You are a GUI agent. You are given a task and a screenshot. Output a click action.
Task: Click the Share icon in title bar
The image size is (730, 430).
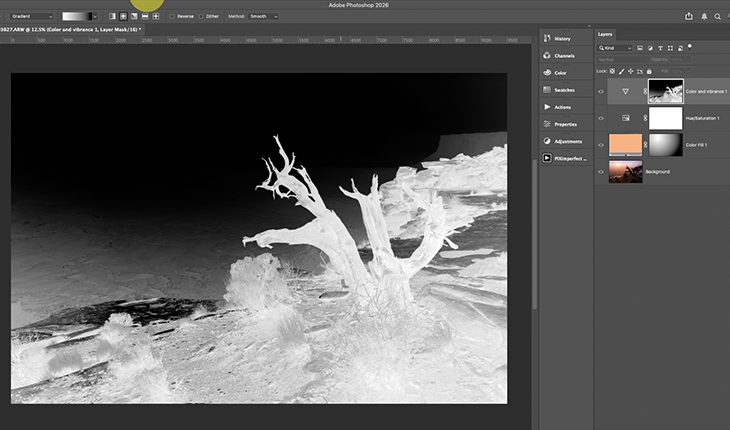(x=689, y=16)
